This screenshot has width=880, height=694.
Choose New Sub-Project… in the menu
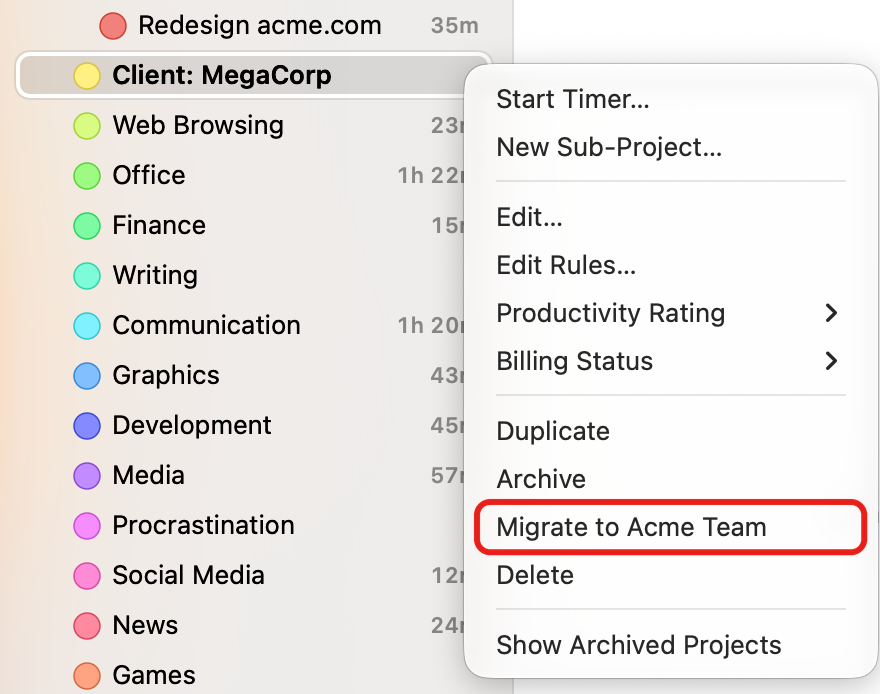(671, 147)
